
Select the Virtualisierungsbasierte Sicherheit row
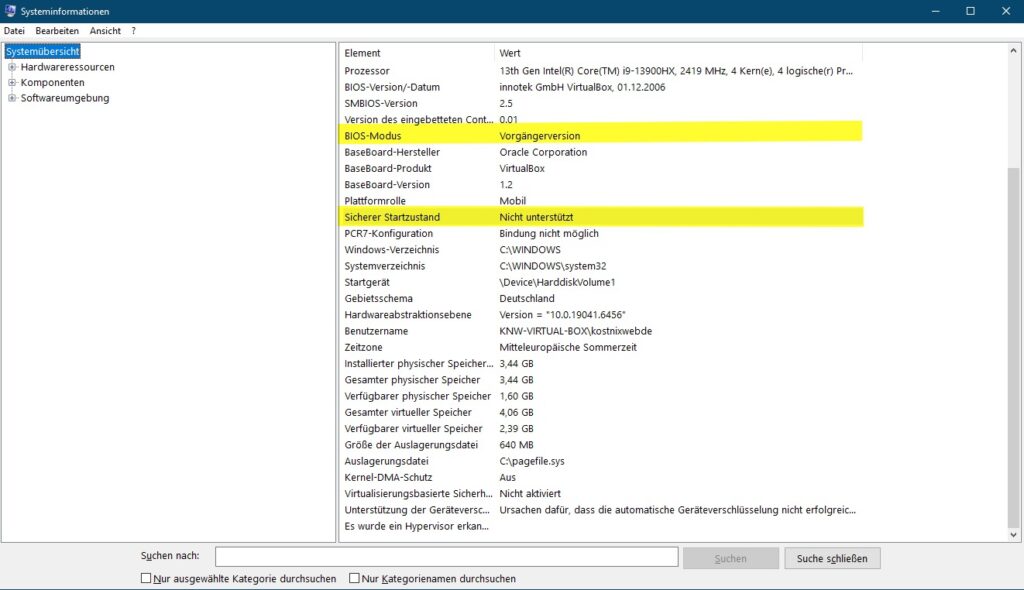pos(601,494)
